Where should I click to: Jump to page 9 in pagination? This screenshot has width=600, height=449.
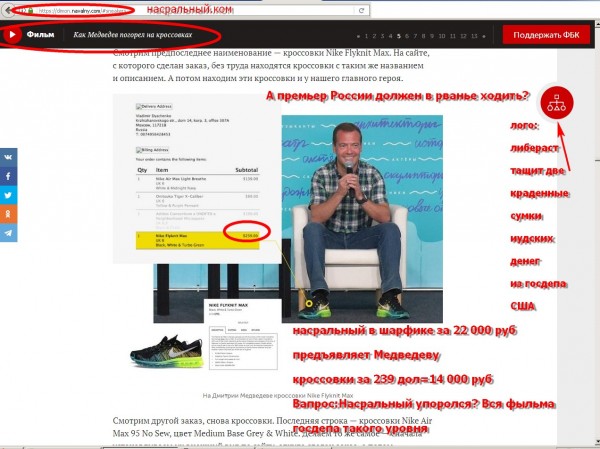[432, 36]
